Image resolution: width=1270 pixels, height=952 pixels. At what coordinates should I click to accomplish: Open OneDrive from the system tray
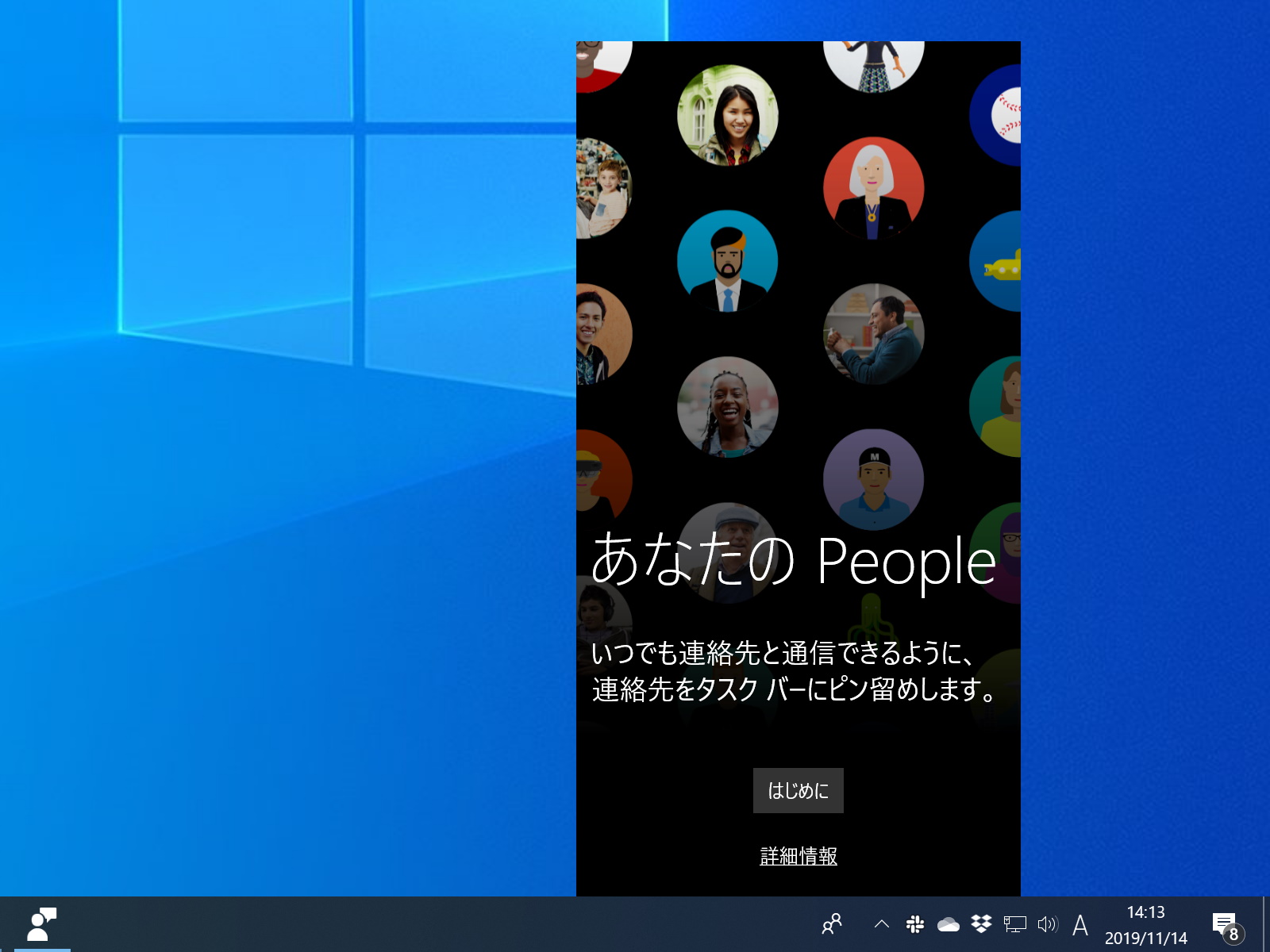tap(947, 924)
